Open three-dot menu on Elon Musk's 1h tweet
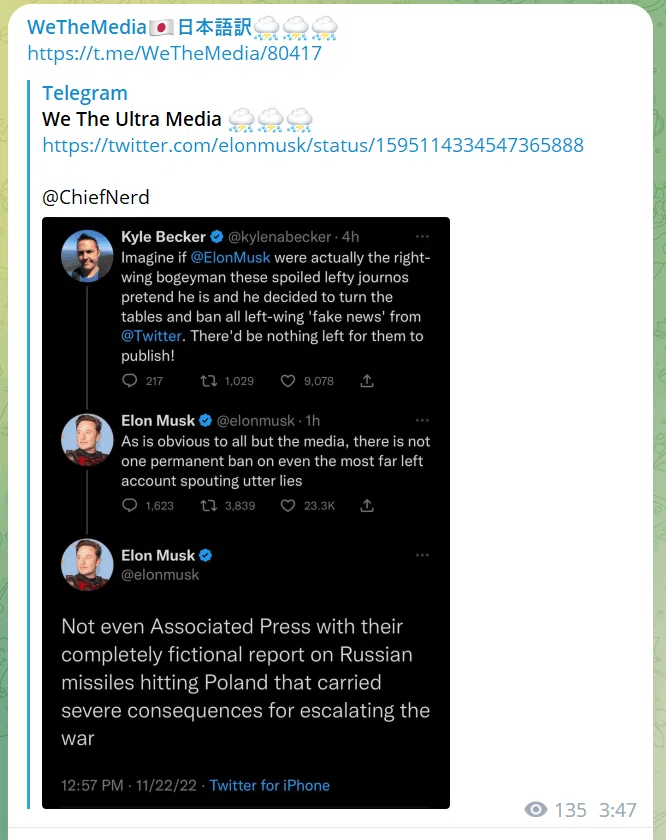 point(422,421)
